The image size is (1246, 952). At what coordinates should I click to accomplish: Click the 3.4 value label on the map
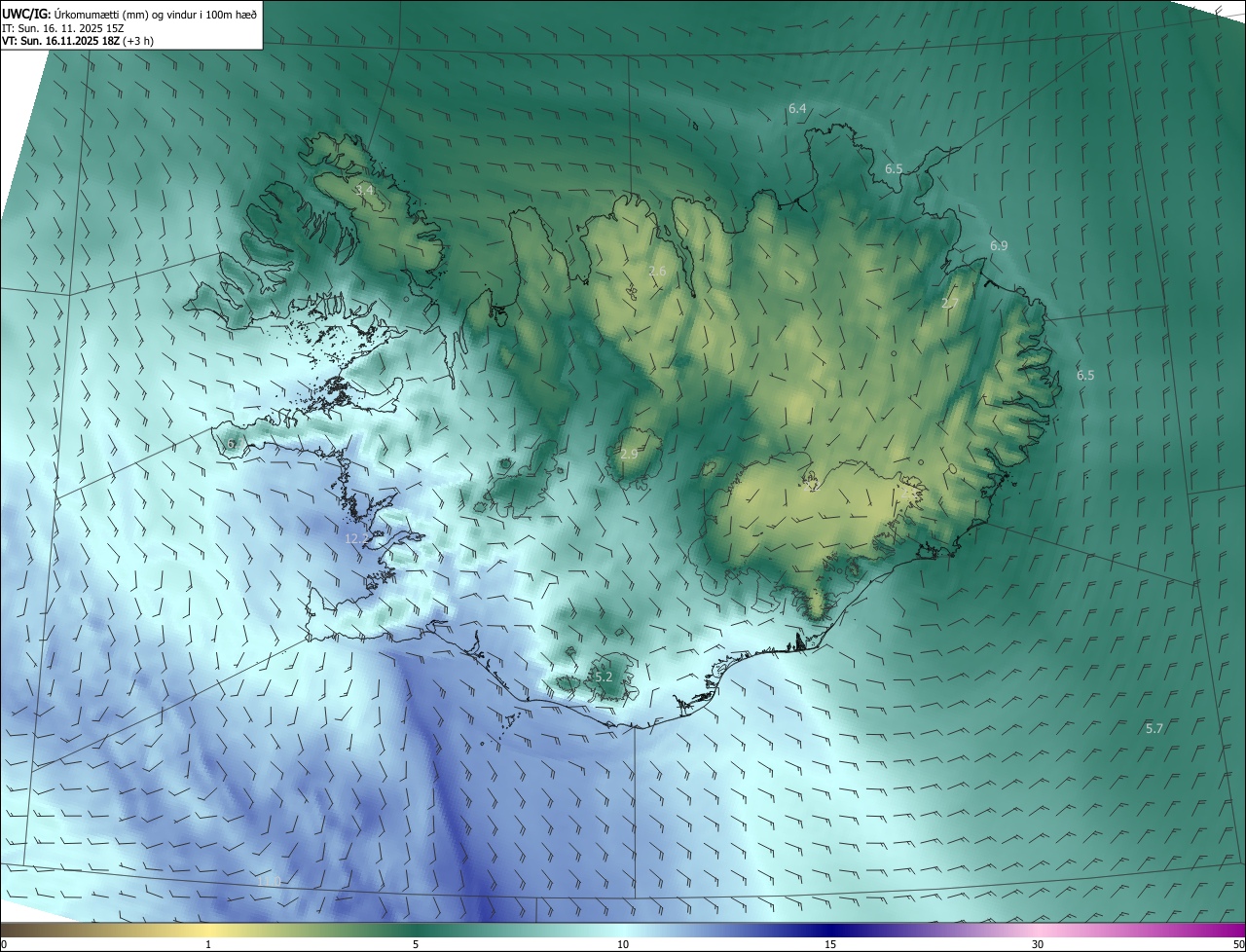(x=364, y=191)
